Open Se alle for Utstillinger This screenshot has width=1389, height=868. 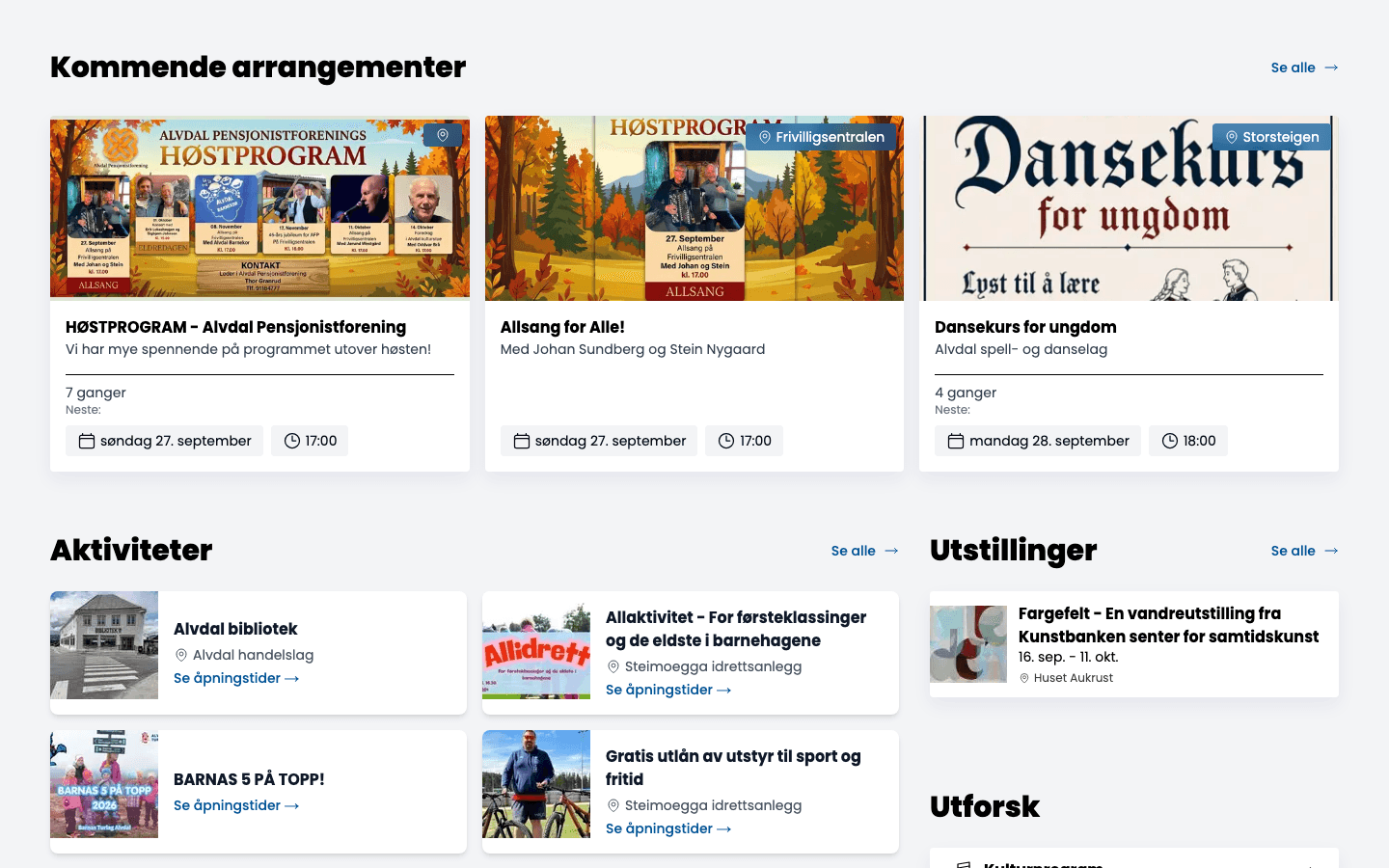tap(1304, 551)
